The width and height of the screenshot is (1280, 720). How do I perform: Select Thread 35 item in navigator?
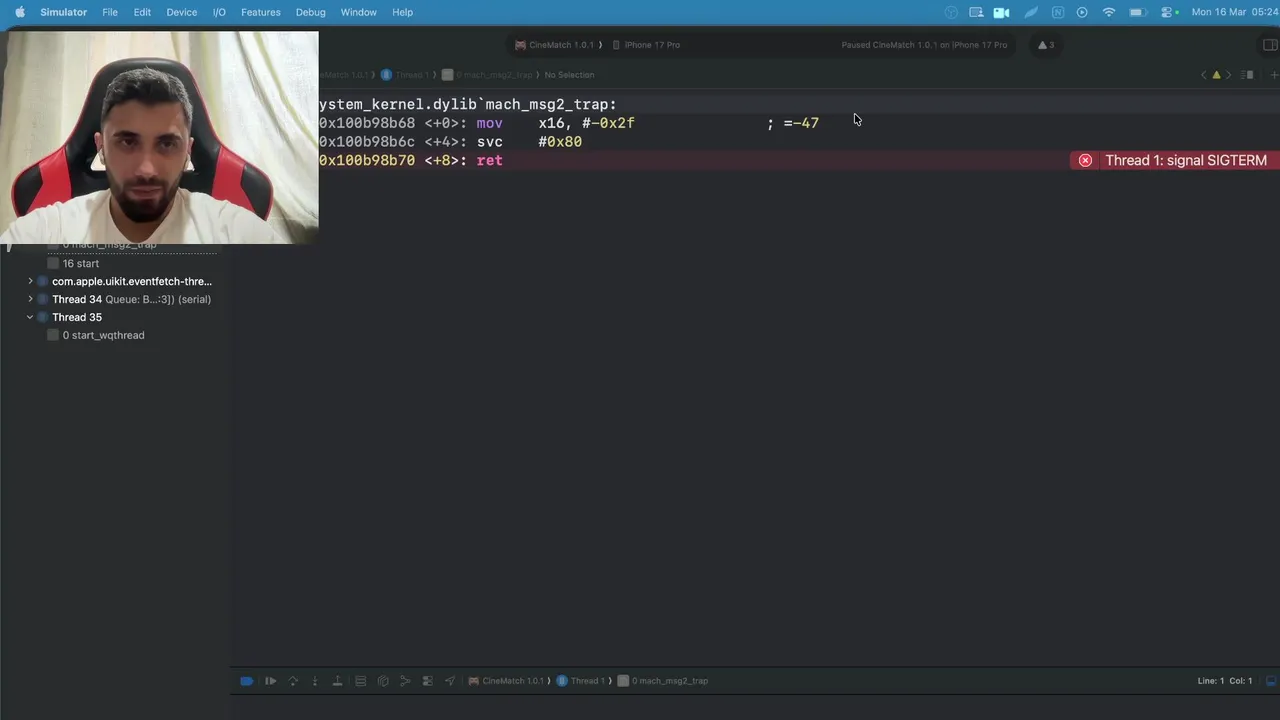tap(70, 317)
